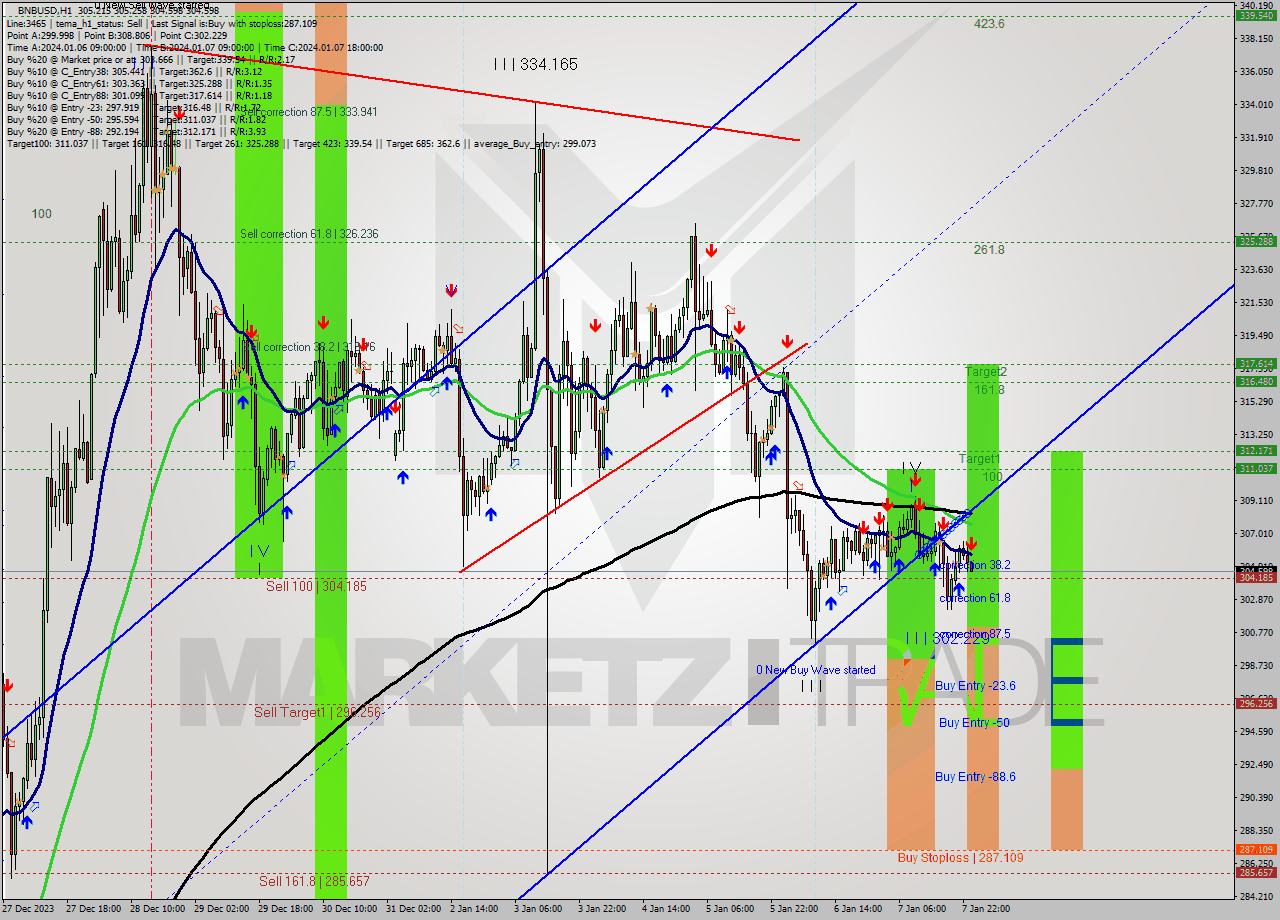Click the 321.530 price axis value
The width and height of the screenshot is (1280, 920).
pos(1256,302)
